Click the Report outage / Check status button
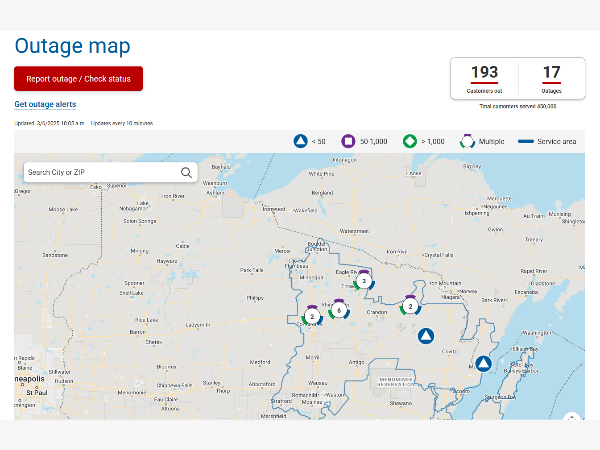Screen dimensions: 600x450 [x=78, y=79]
